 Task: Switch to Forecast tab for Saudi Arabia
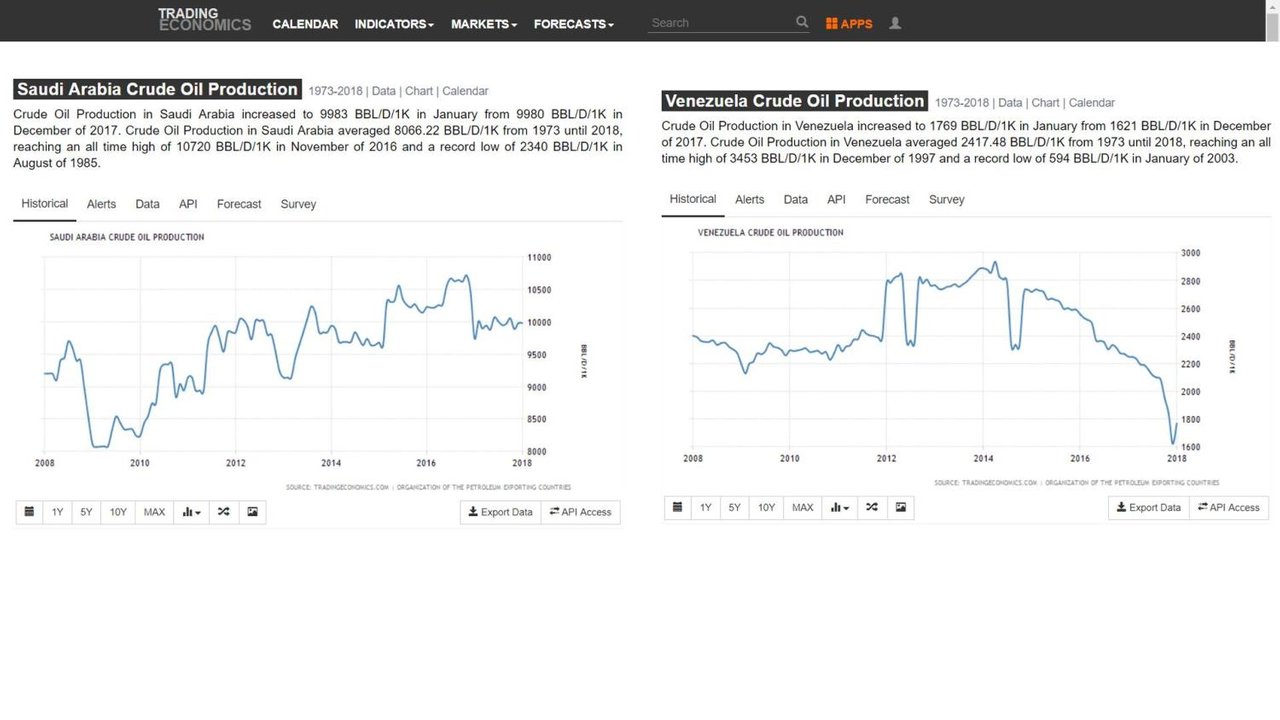tap(239, 204)
